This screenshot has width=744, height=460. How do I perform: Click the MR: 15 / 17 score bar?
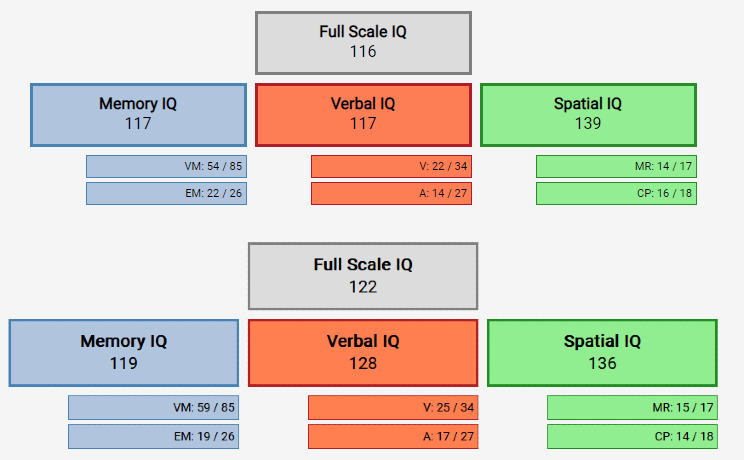[x=632, y=407]
